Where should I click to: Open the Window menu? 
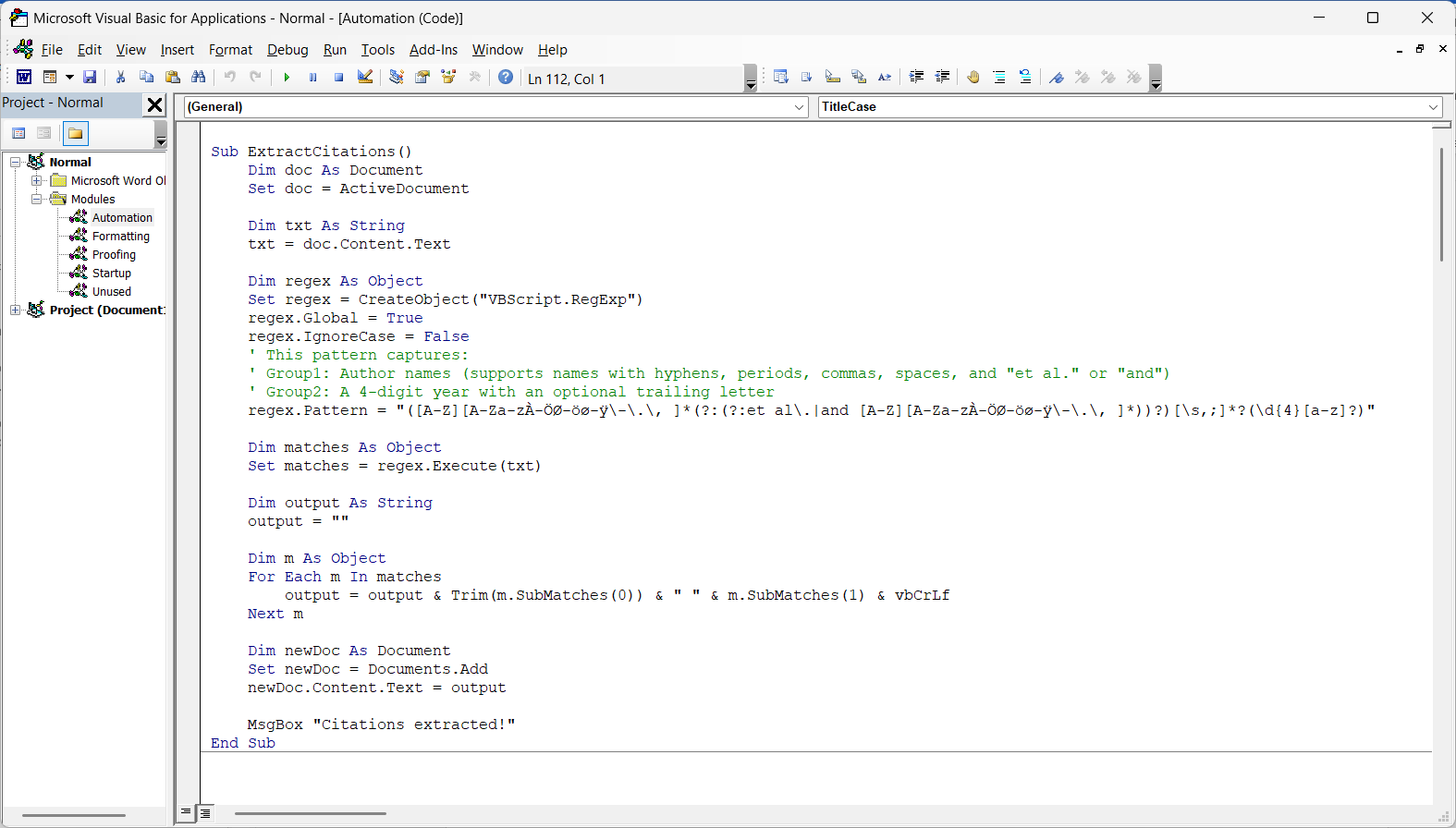[497, 50]
